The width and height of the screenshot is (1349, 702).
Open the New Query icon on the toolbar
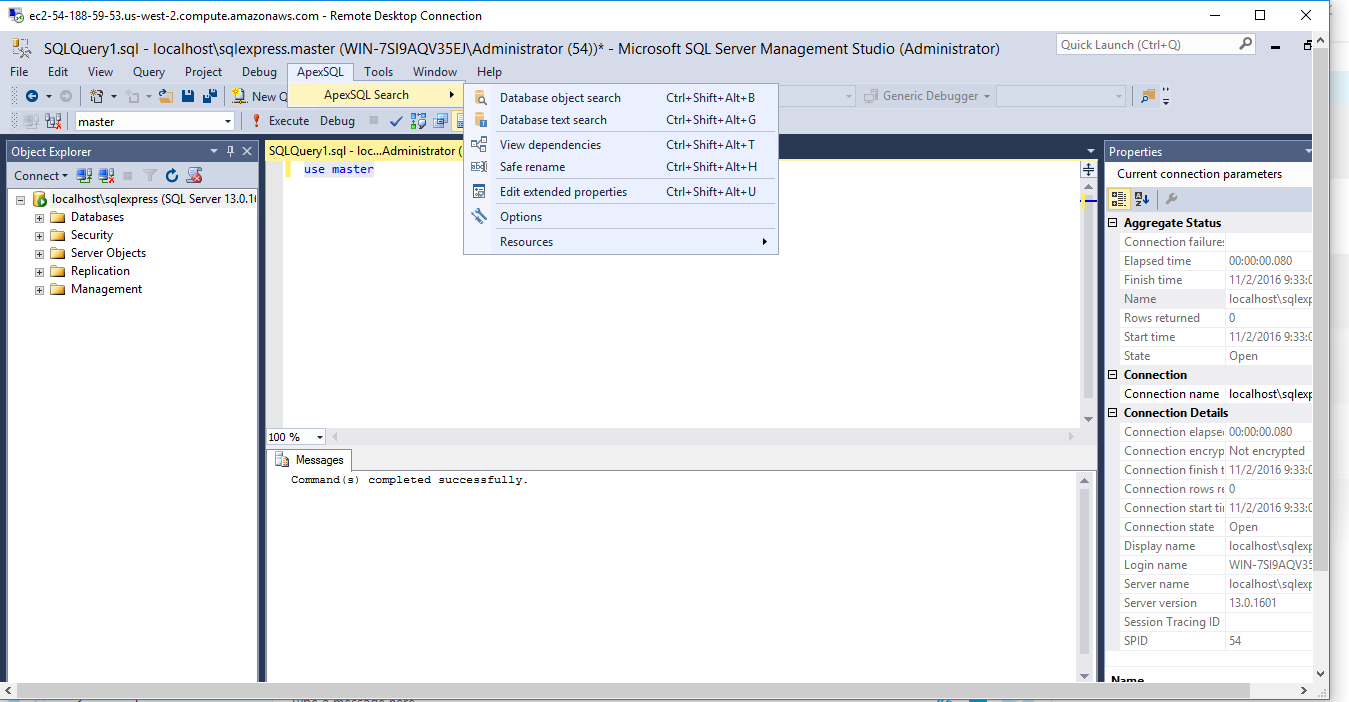pyautogui.click(x=240, y=95)
